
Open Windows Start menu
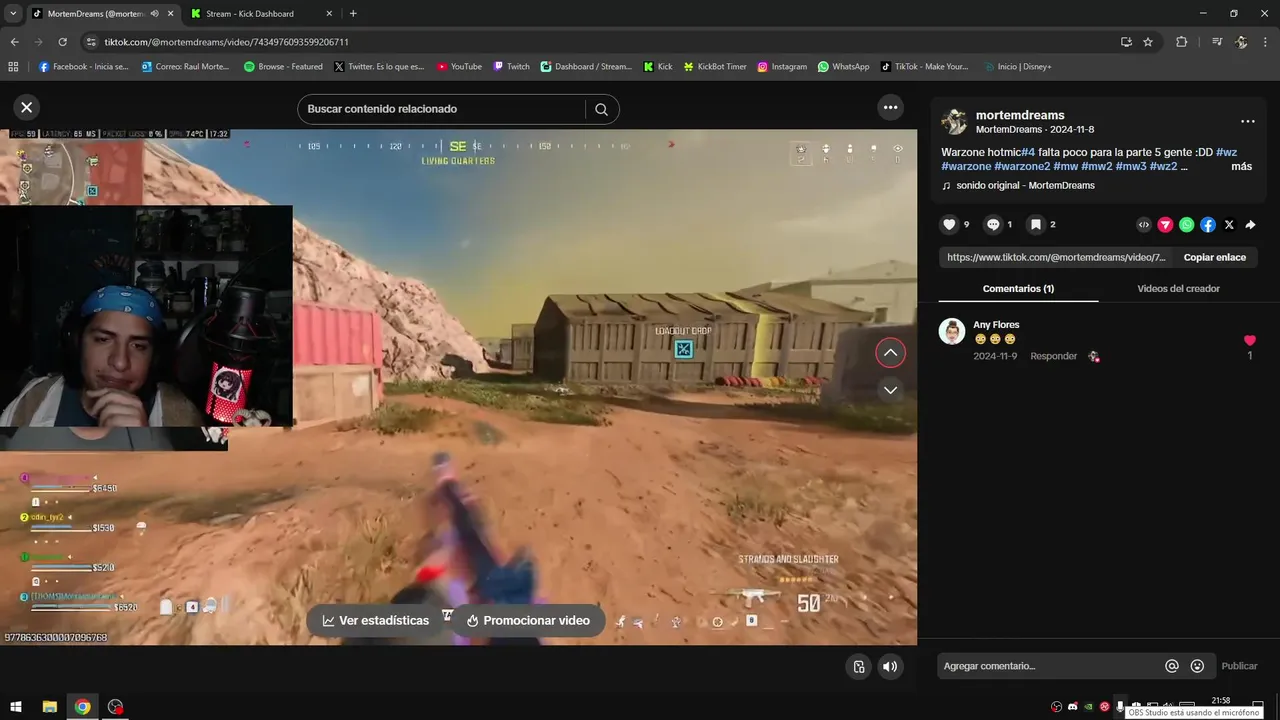pos(16,707)
